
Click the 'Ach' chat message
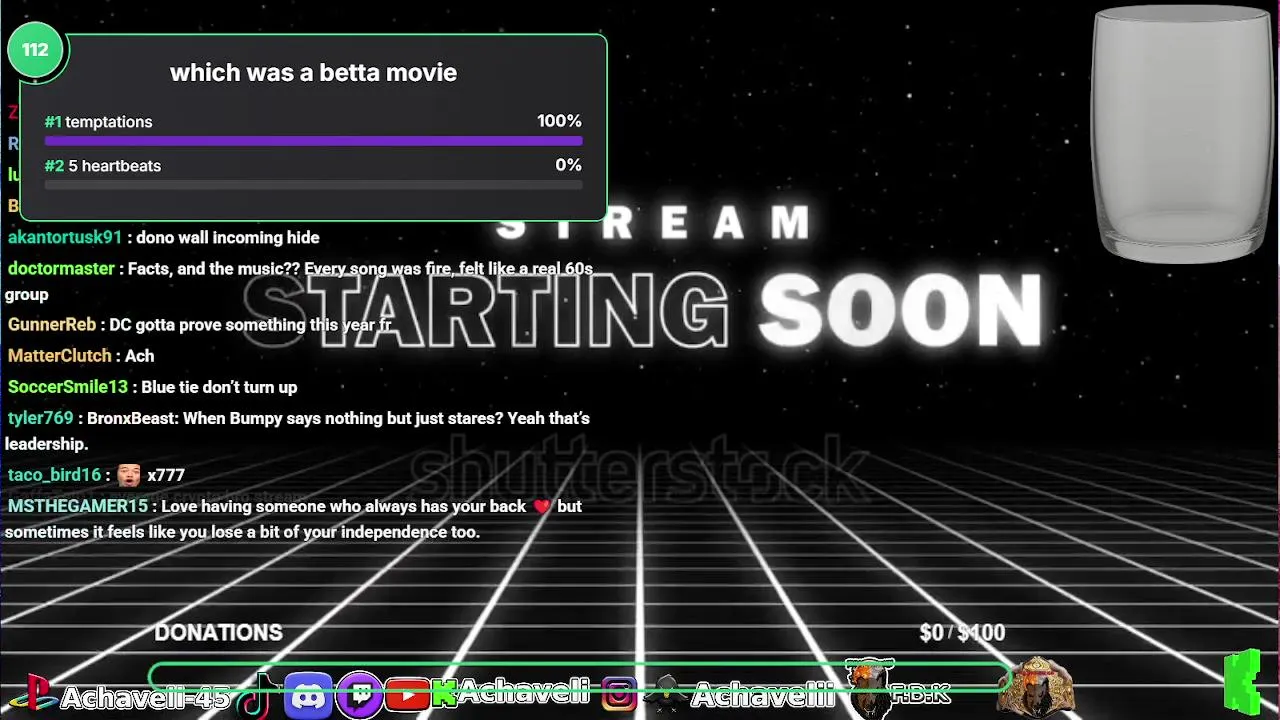[140, 356]
